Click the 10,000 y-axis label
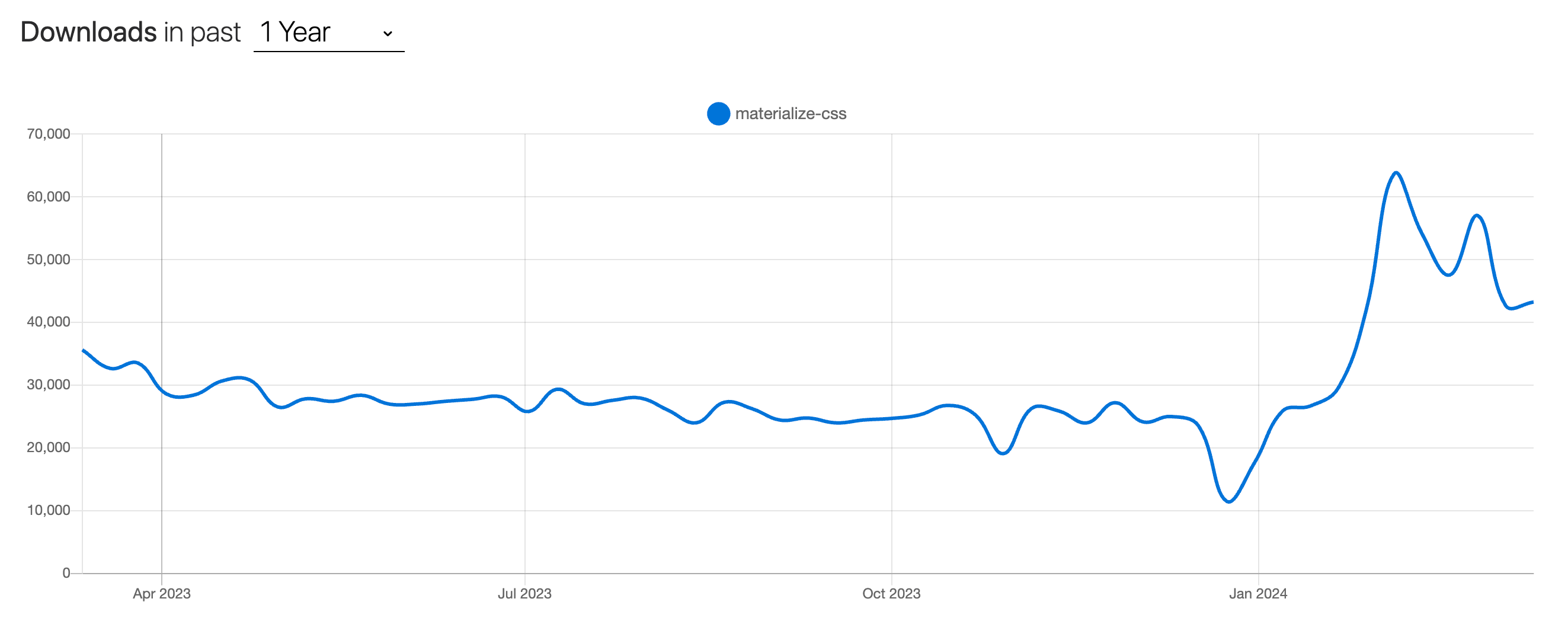1568x621 pixels. [x=48, y=510]
